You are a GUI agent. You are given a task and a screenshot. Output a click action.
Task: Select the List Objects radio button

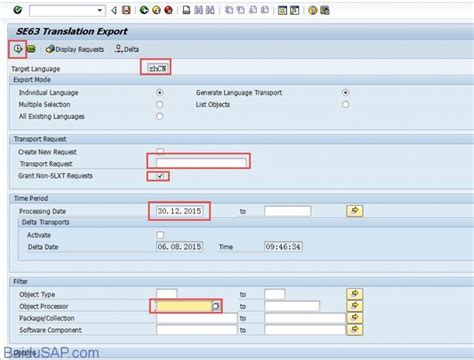tap(345, 104)
